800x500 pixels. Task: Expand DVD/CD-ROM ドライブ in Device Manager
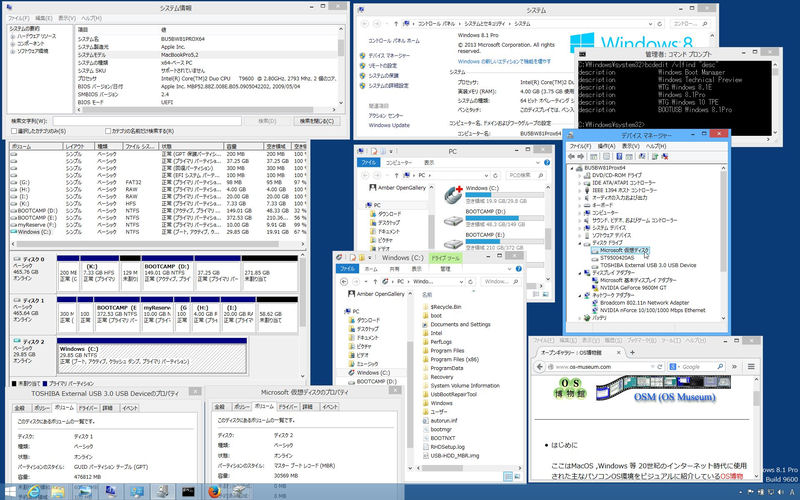(580, 175)
